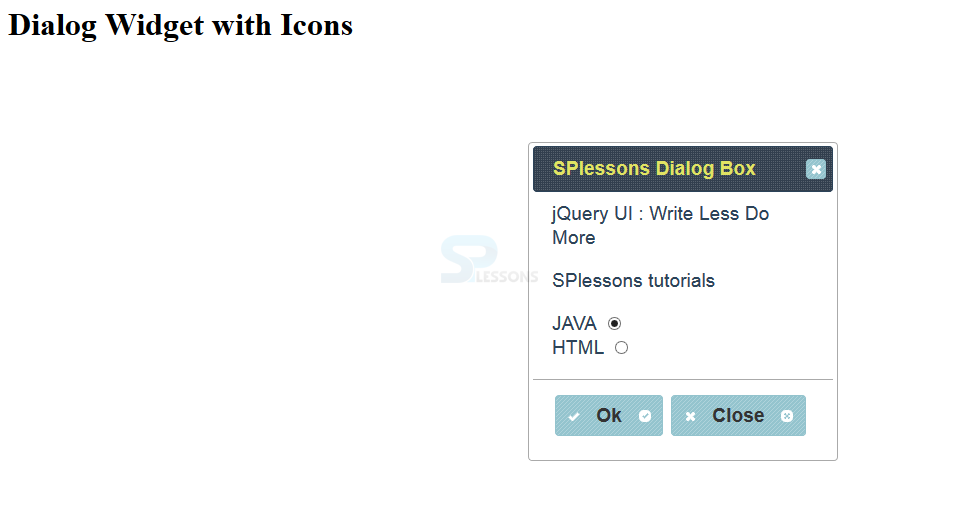Click the small x icon left of Close
Image resolution: width=978 pixels, height=518 pixels.
[x=690, y=416]
